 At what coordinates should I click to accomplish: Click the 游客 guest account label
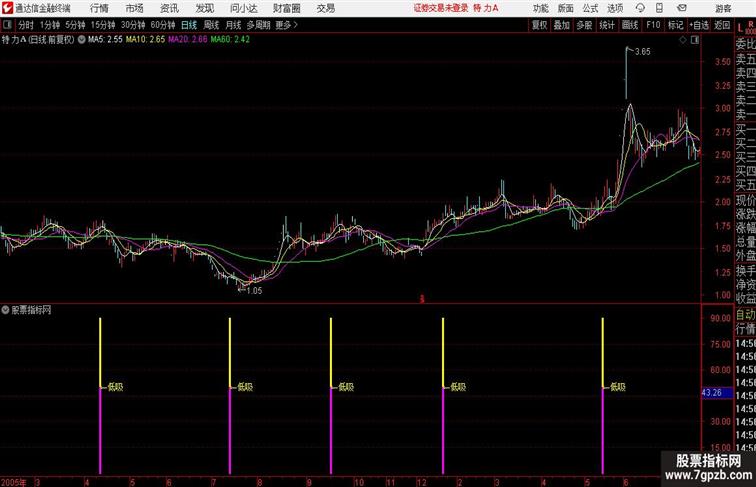(723, 8)
